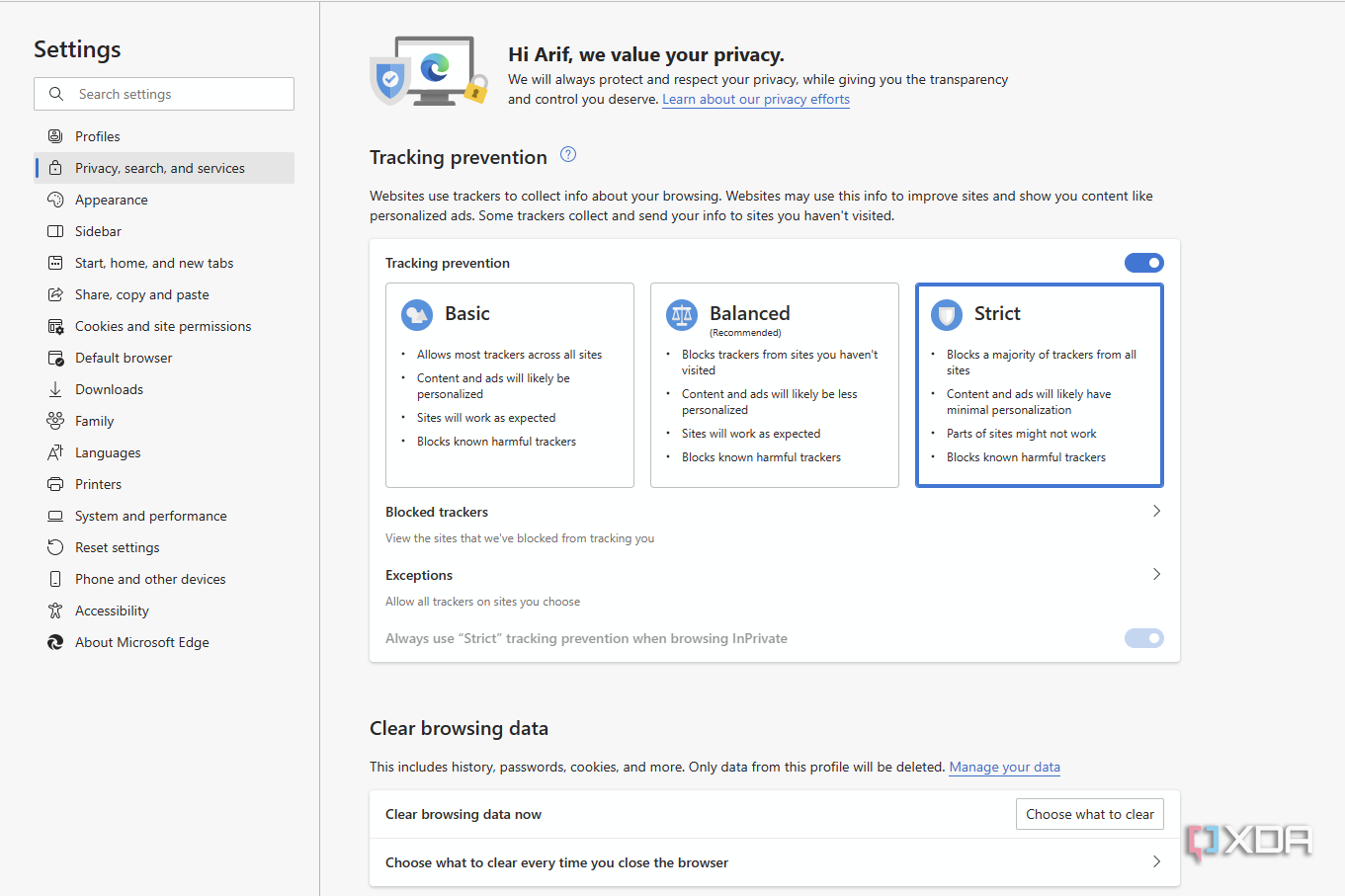
Task: Click the Balanced scales icon
Action: [682, 315]
